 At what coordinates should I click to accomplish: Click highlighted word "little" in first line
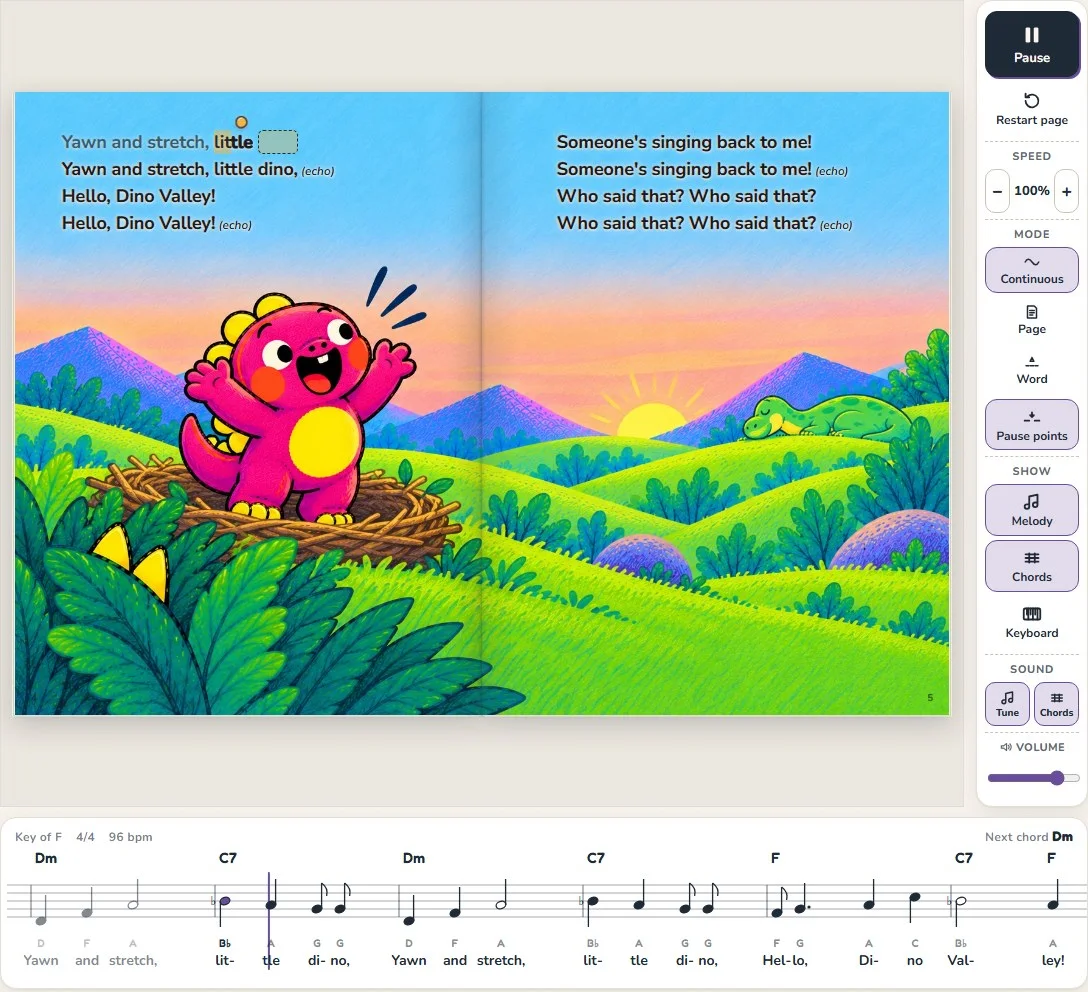[233, 142]
